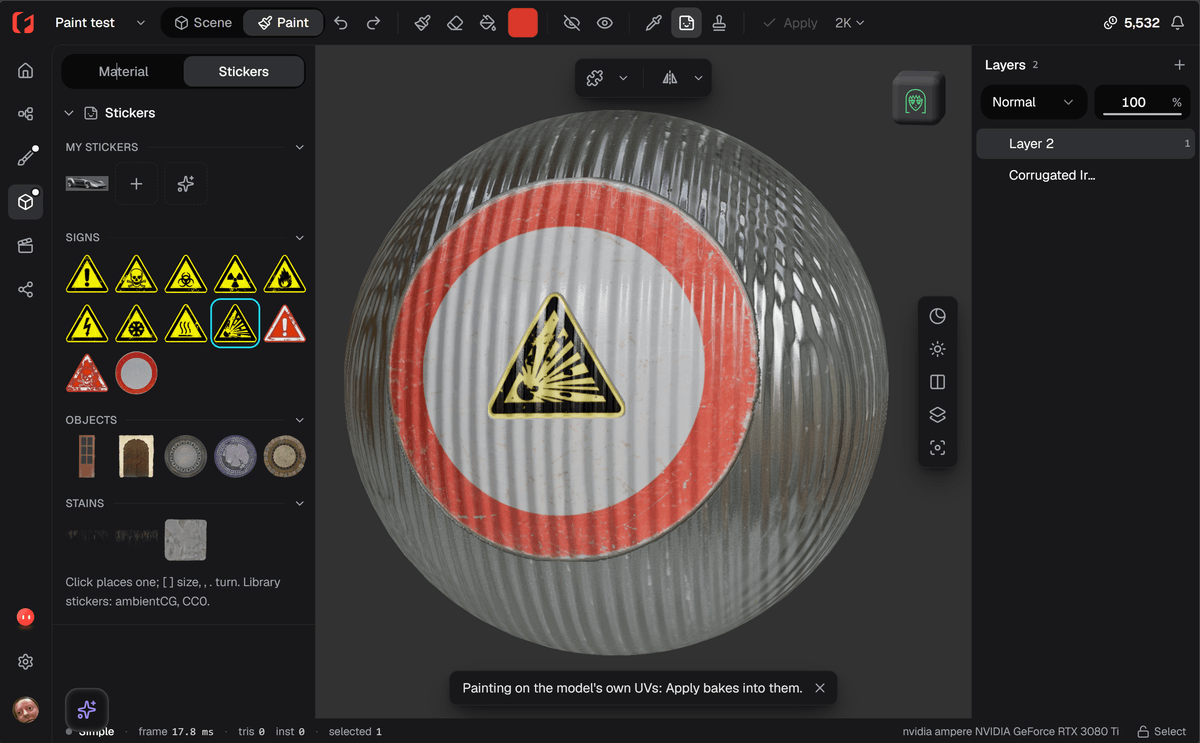Switch to Scene mode
This screenshot has height=743, width=1200.
click(x=203, y=22)
